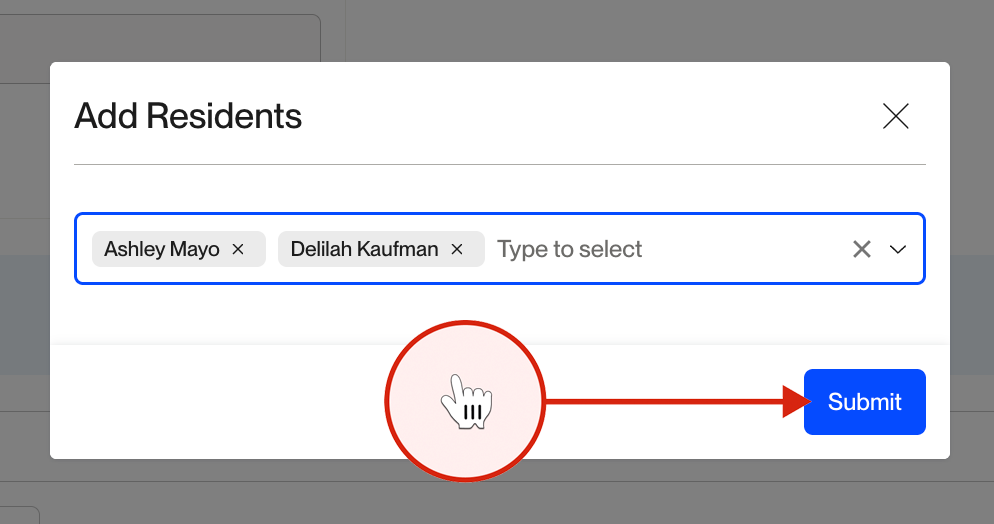Click the blank area below the resident selector
Image resolution: width=994 pixels, height=524 pixels.
500,314
